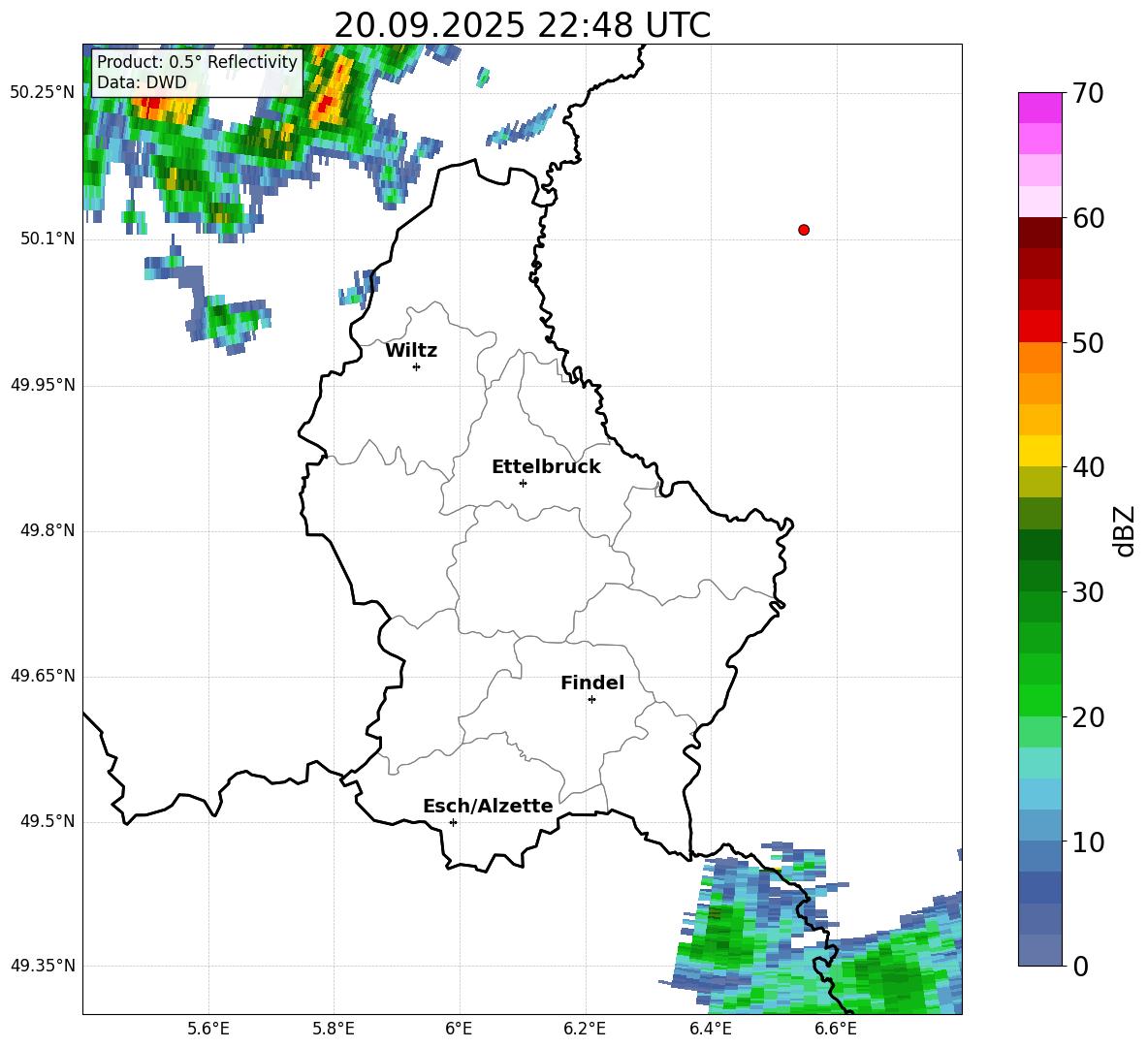Click the Product: 0.5° Reflectivity text
Screen dimensions: 1148x1048
pyautogui.click(x=197, y=61)
